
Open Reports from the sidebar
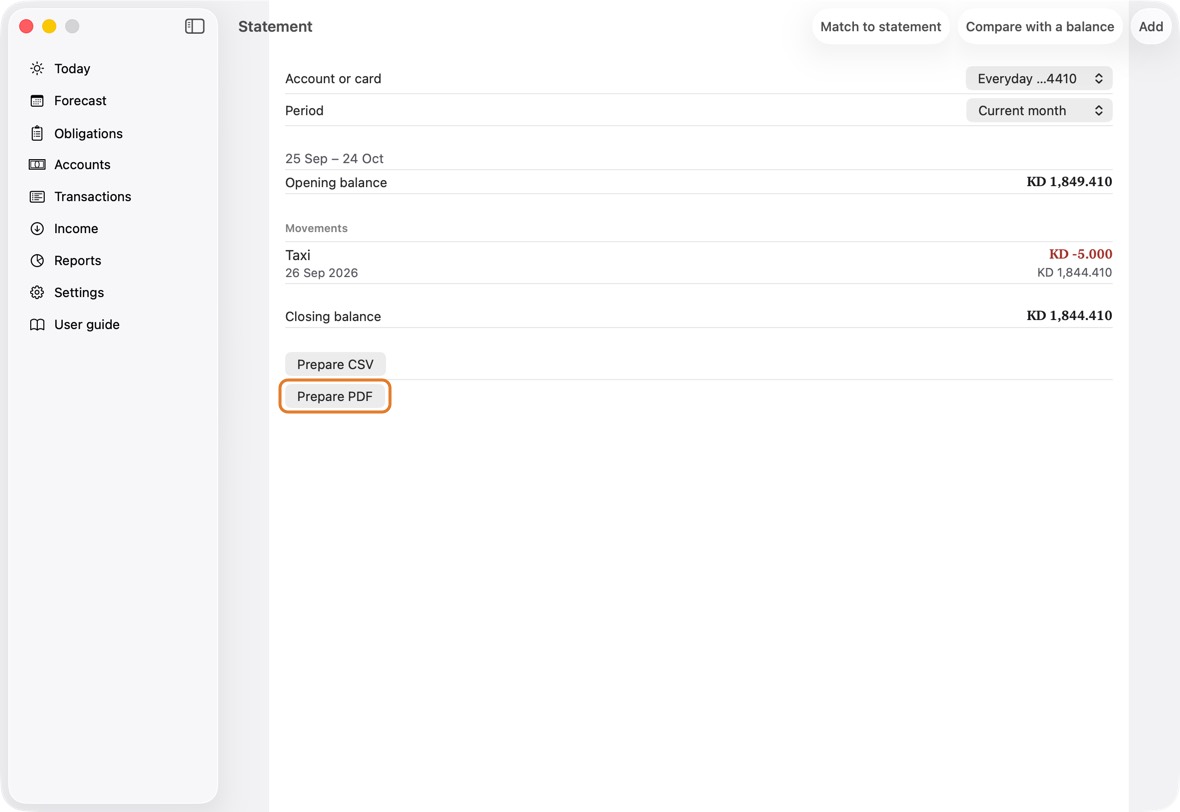click(78, 260)
